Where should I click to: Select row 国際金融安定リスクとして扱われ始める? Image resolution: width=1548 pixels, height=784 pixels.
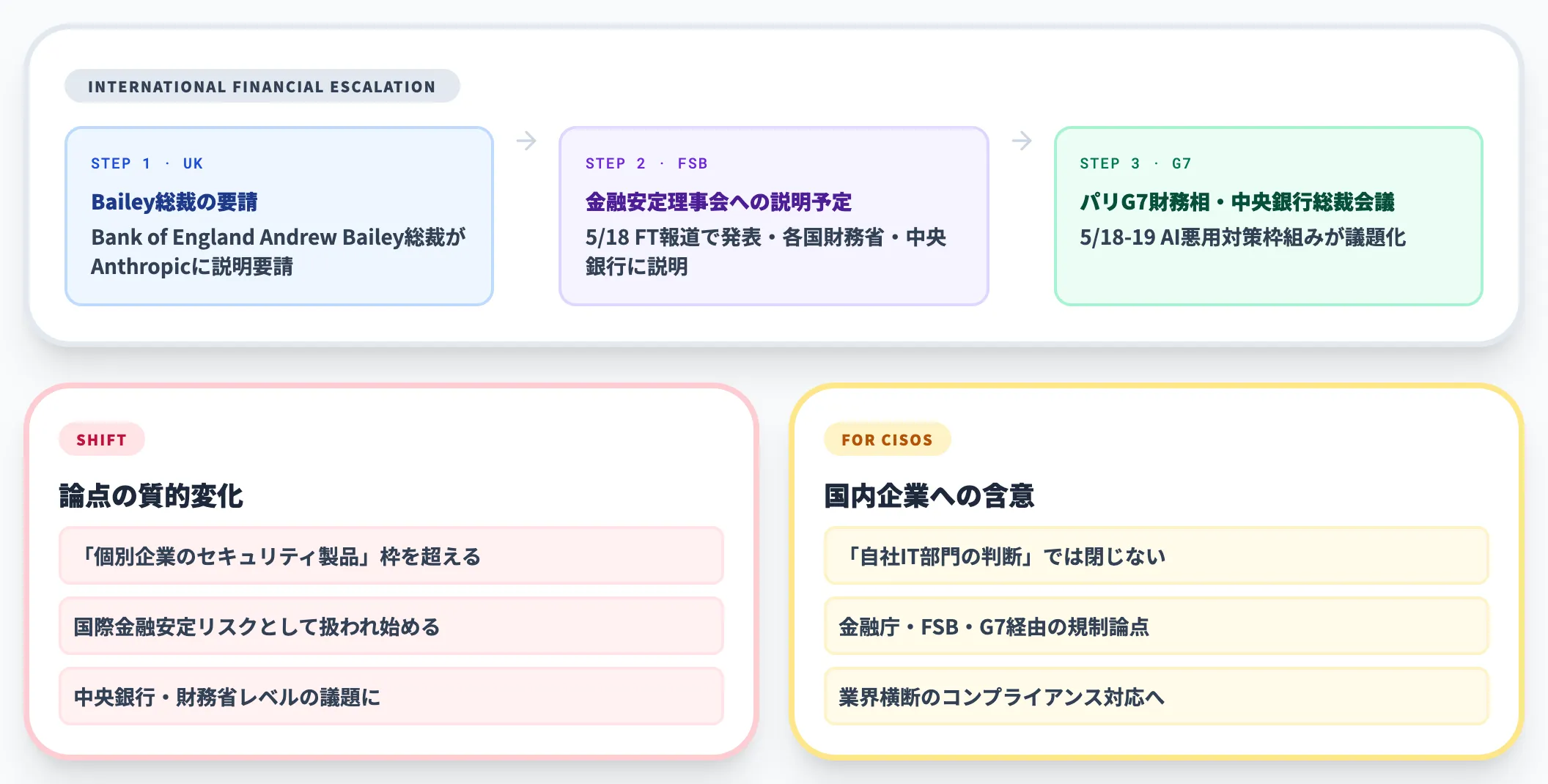pos(391,626)
